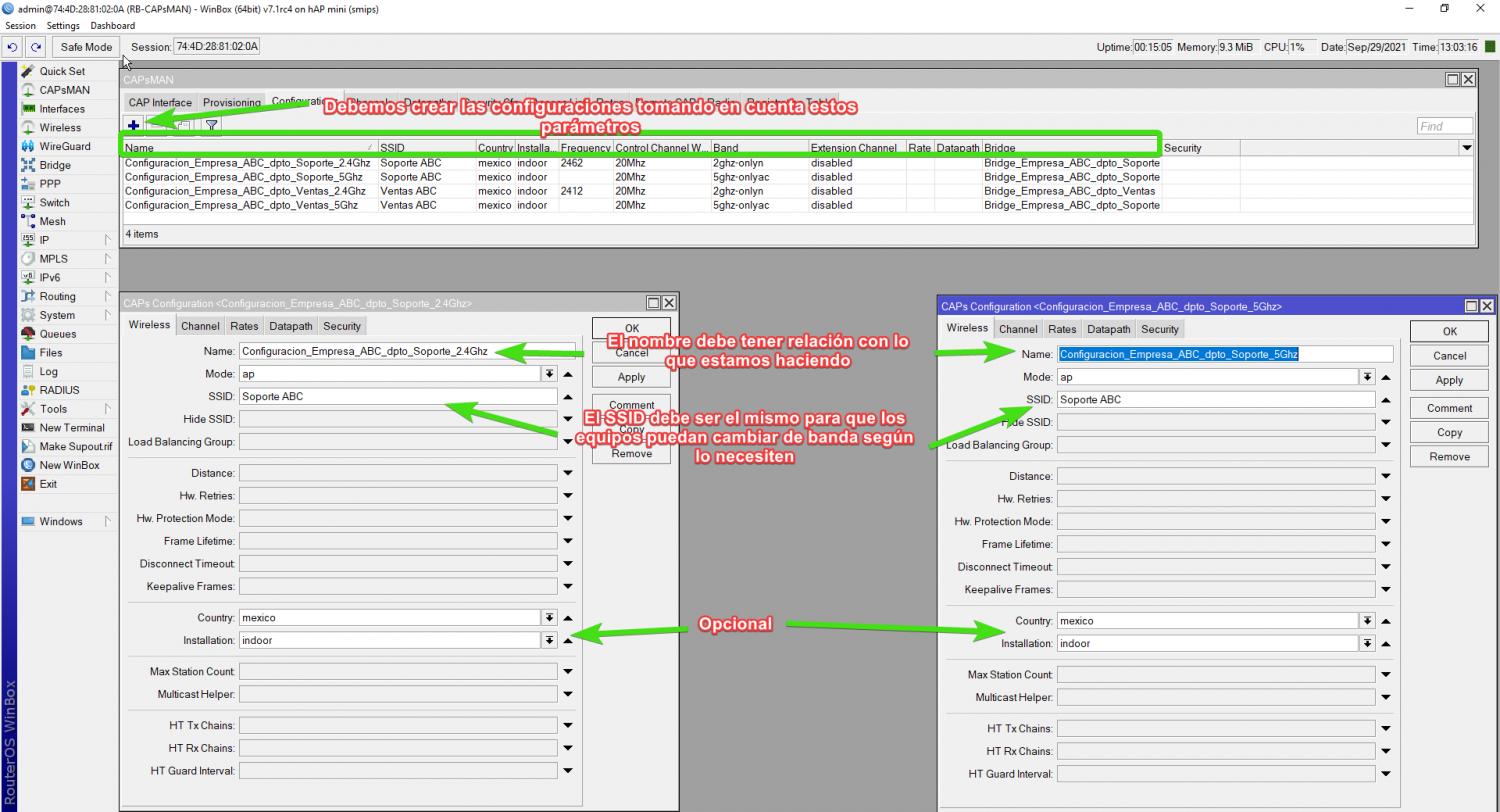Open RADIUS in the sidebar
Screen dimensions: 1500x812
[x=59, y=390]
